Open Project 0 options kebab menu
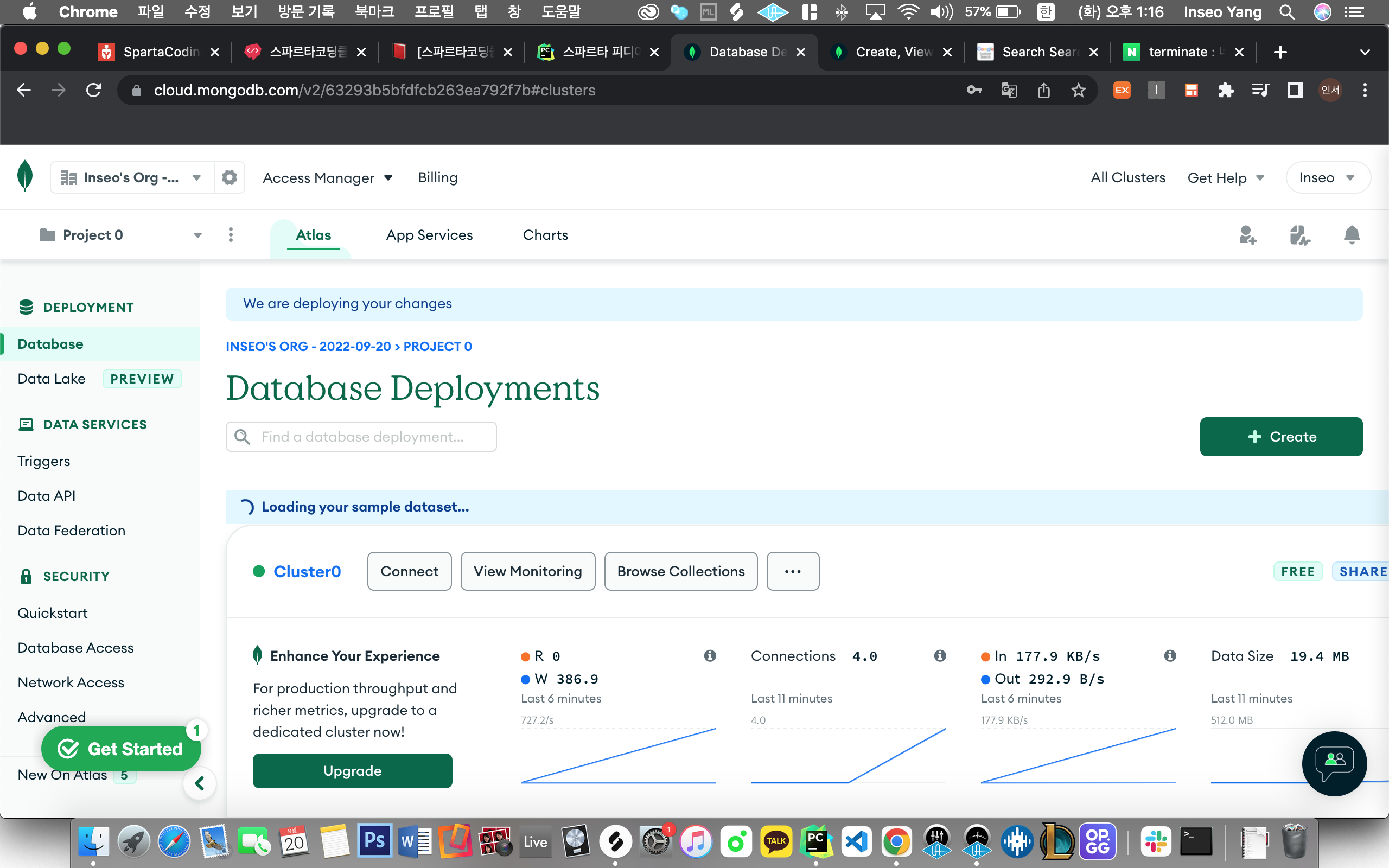 click(x=231, y=235)
